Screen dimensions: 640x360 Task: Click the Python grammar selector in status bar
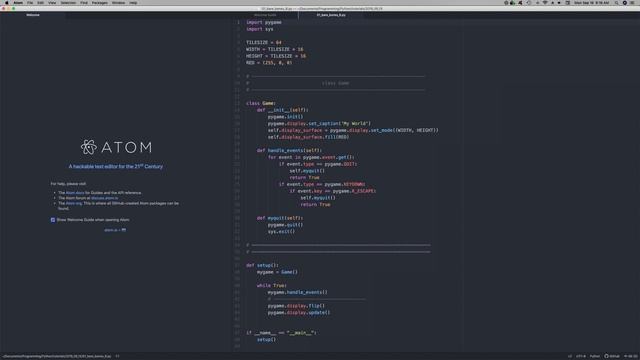(595, 356)
